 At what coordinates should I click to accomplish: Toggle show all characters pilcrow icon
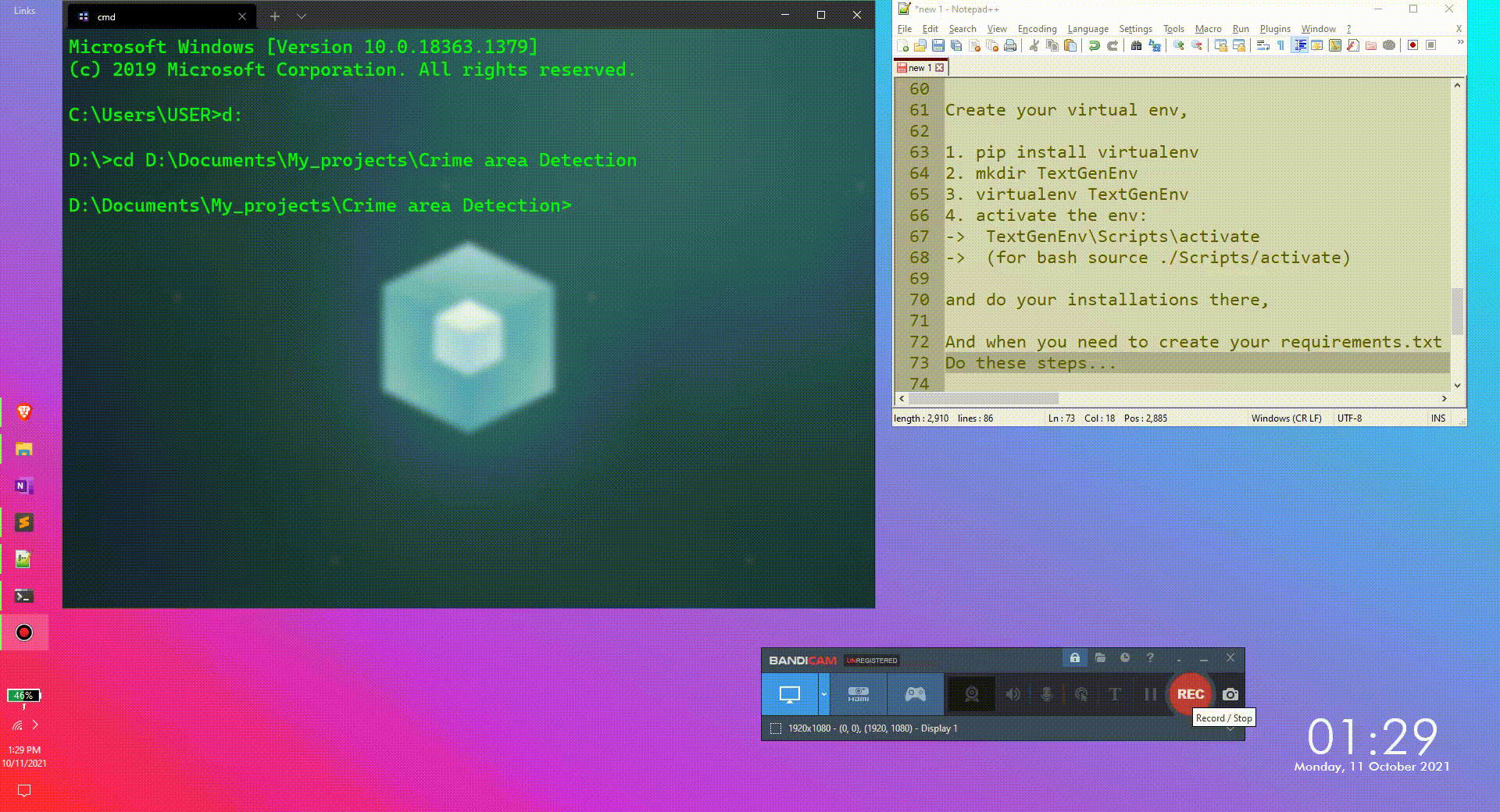(x=1280, y=46)
